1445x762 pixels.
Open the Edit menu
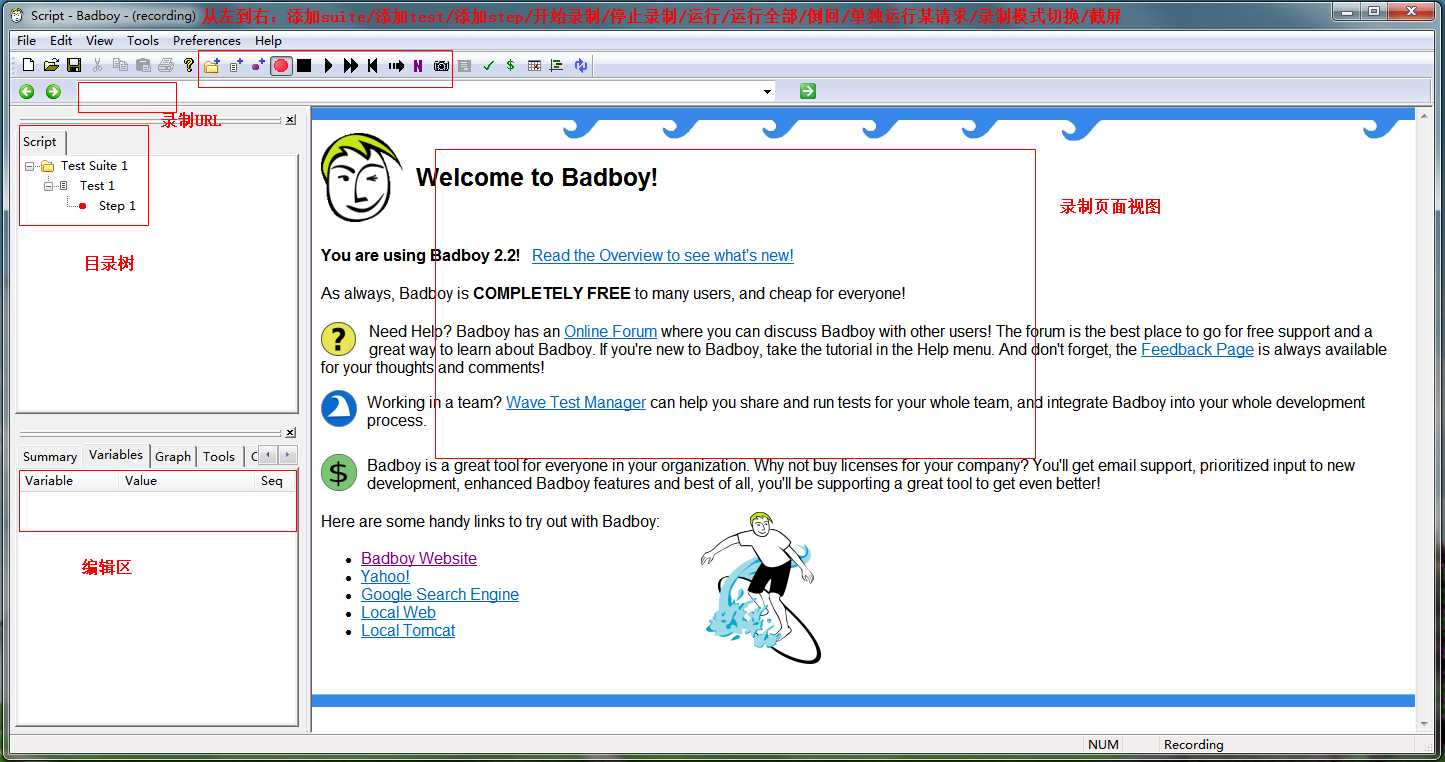[x=61, y=40]
